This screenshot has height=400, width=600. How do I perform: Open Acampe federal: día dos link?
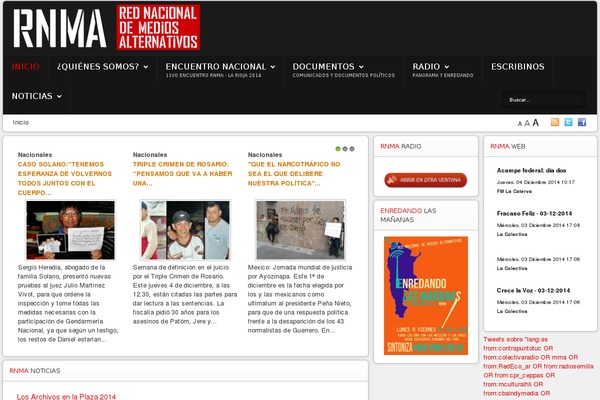coord(531,170)
